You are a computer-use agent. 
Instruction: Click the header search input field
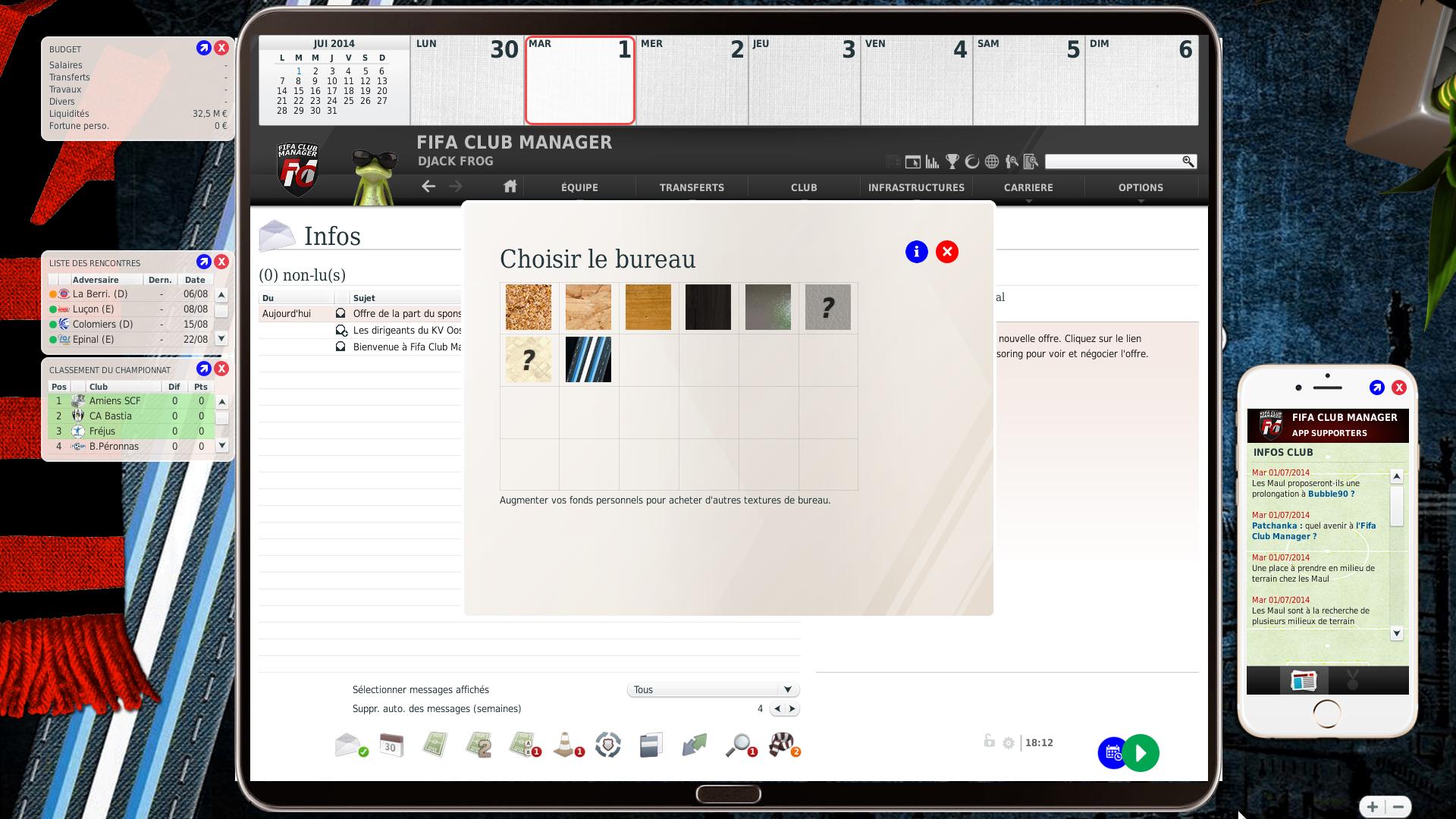point(1113,162)
